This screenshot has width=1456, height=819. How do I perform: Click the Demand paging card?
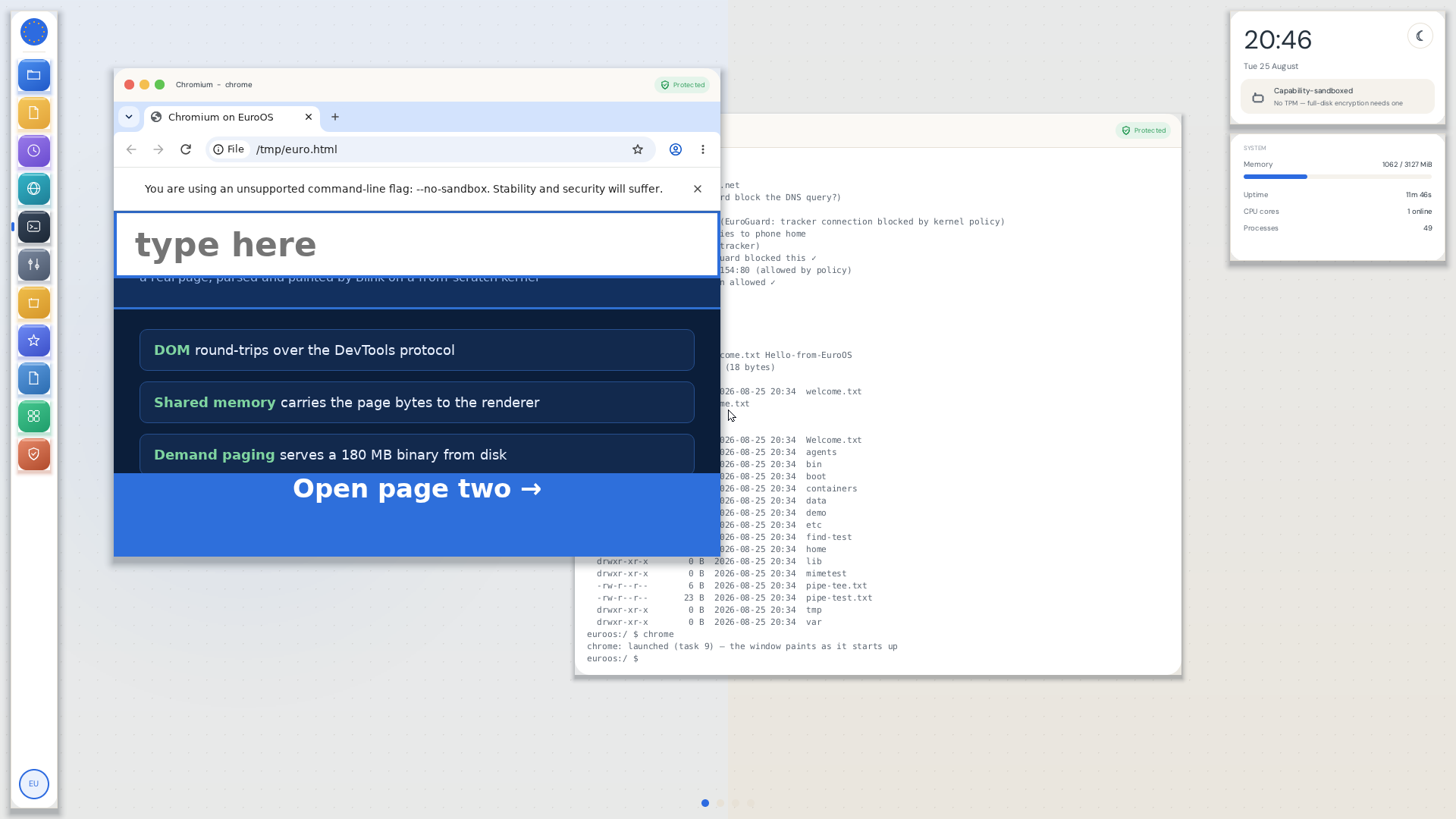[x=417, y=453]
